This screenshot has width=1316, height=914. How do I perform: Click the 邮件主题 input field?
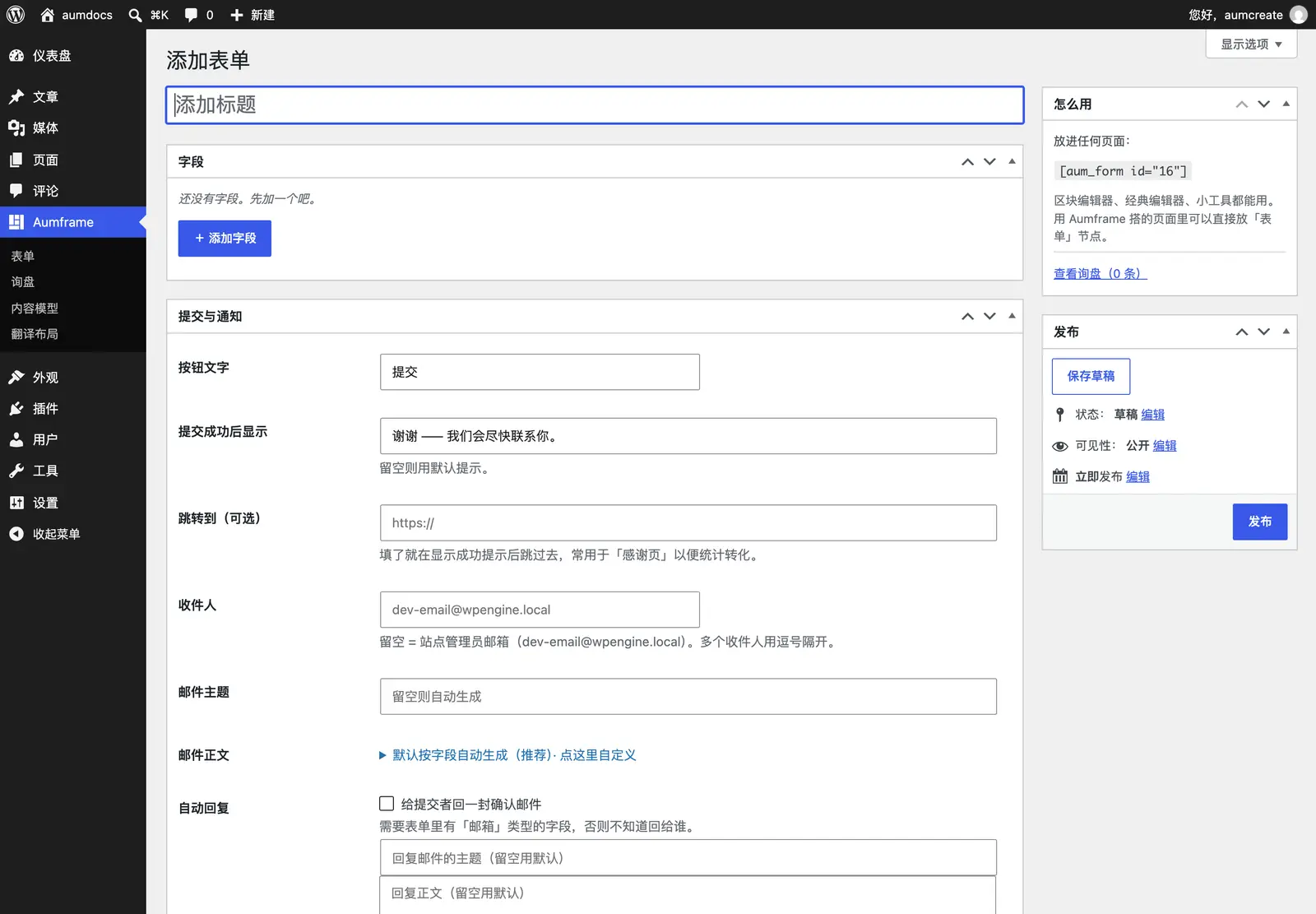(x=688, y=697)
